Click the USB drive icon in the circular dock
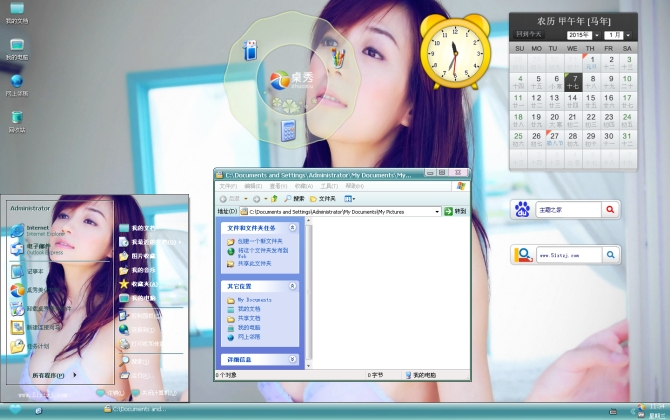Viewport: 670px width, 420px height. tap(250, 50)
